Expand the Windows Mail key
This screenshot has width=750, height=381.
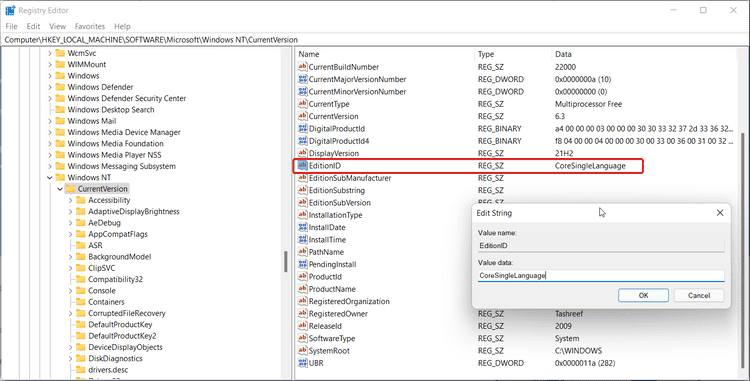click(x=50, y=121)
